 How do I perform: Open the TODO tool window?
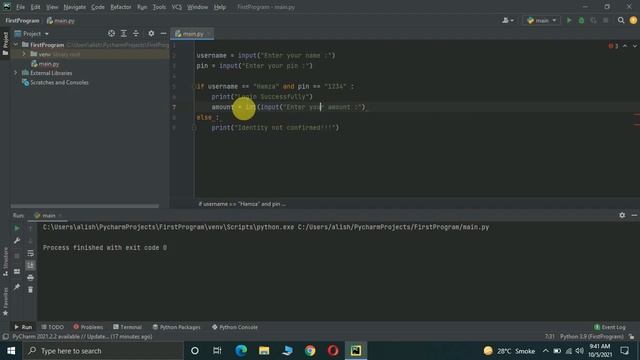coord(53,327)
